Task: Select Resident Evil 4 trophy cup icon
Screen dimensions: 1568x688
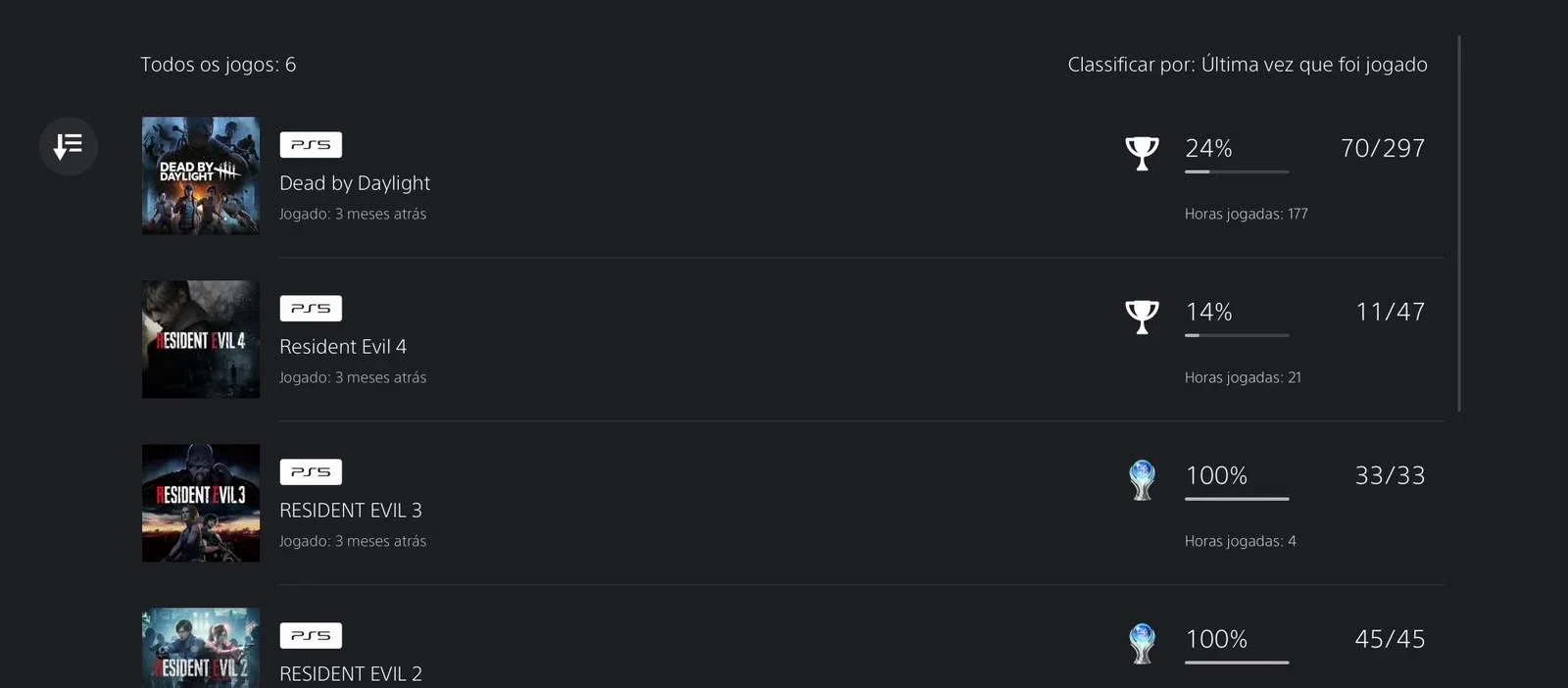Action: coord(1142,317)
